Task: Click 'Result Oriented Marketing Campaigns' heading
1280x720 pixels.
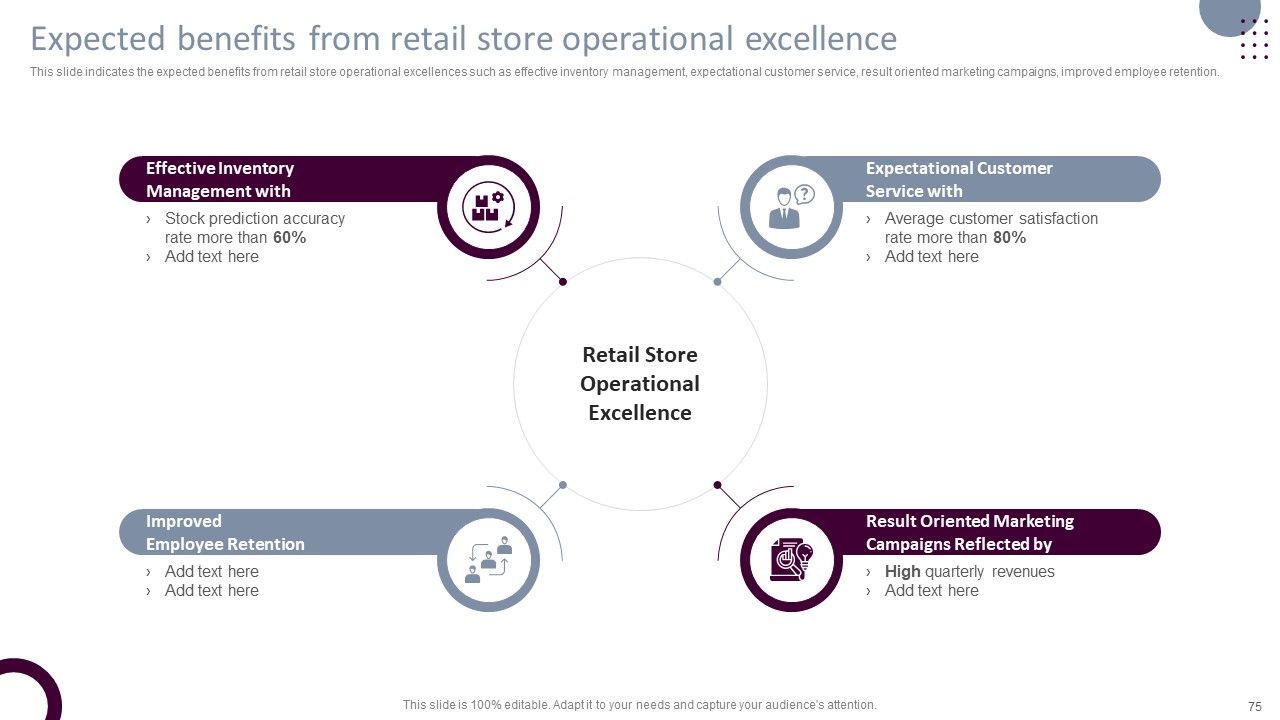Action: (x=969, y=533)
